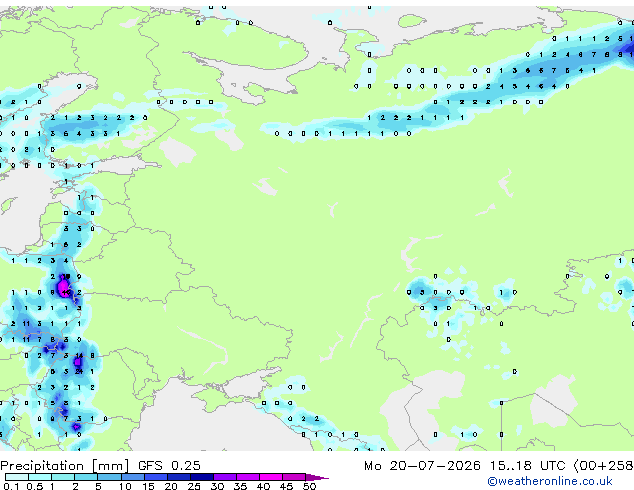Click the '30' legend scale label
This screenshot has height=490, width=634.
pyautogui.click(x=217, y=486)
